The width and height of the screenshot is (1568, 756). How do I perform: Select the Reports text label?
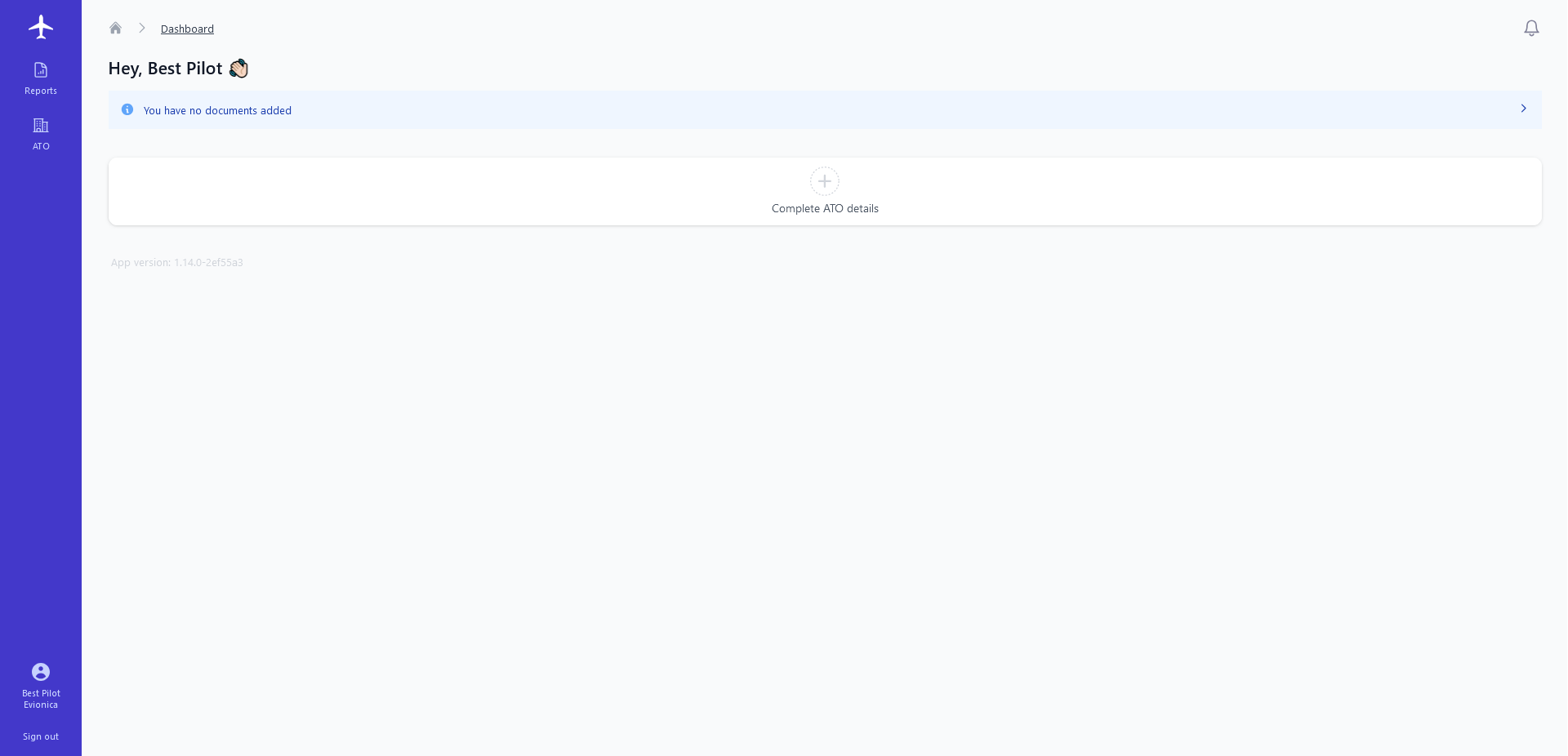(x=41, y=91)
